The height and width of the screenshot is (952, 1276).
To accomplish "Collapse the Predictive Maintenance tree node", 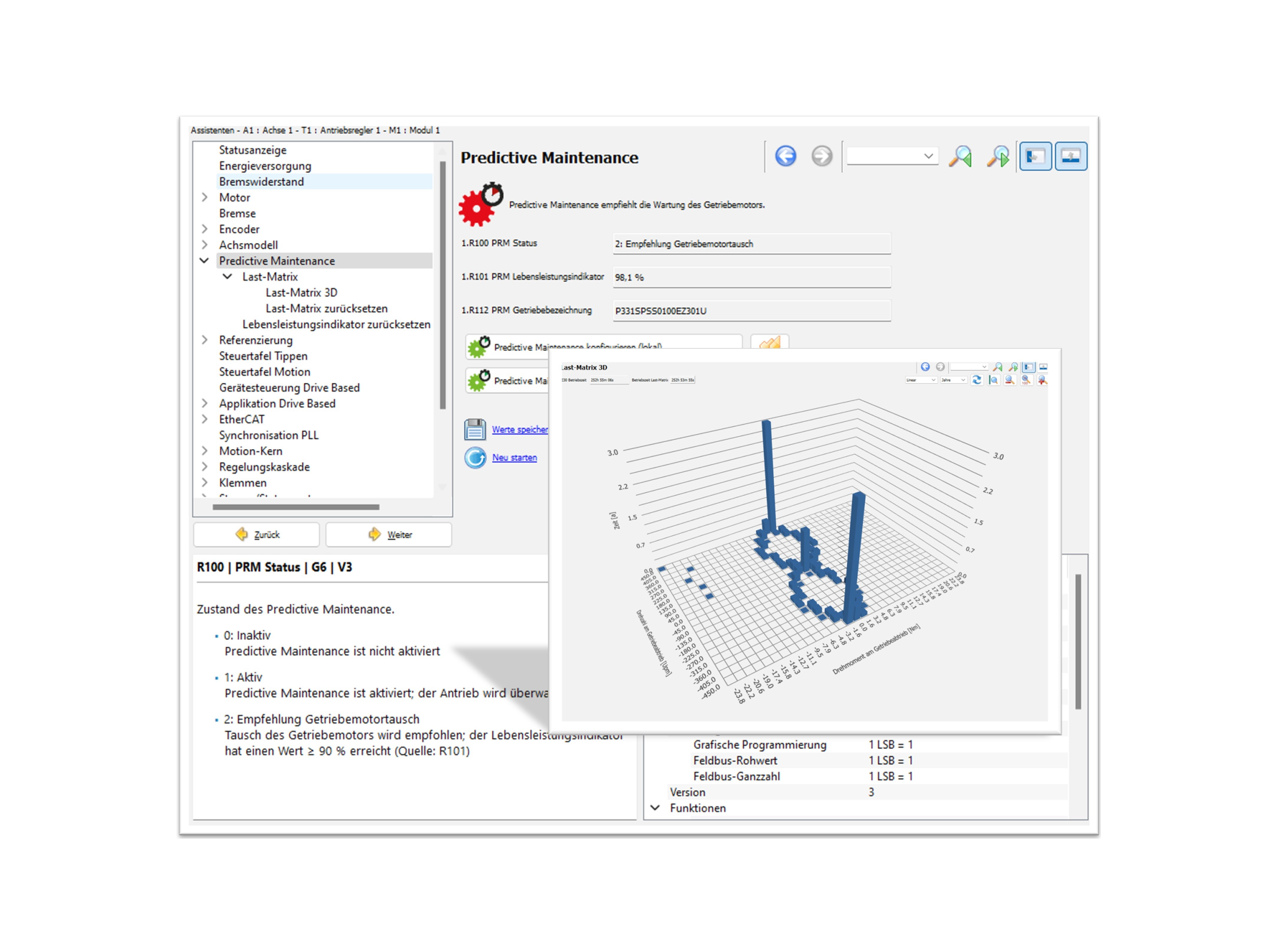I will (205, 260).
